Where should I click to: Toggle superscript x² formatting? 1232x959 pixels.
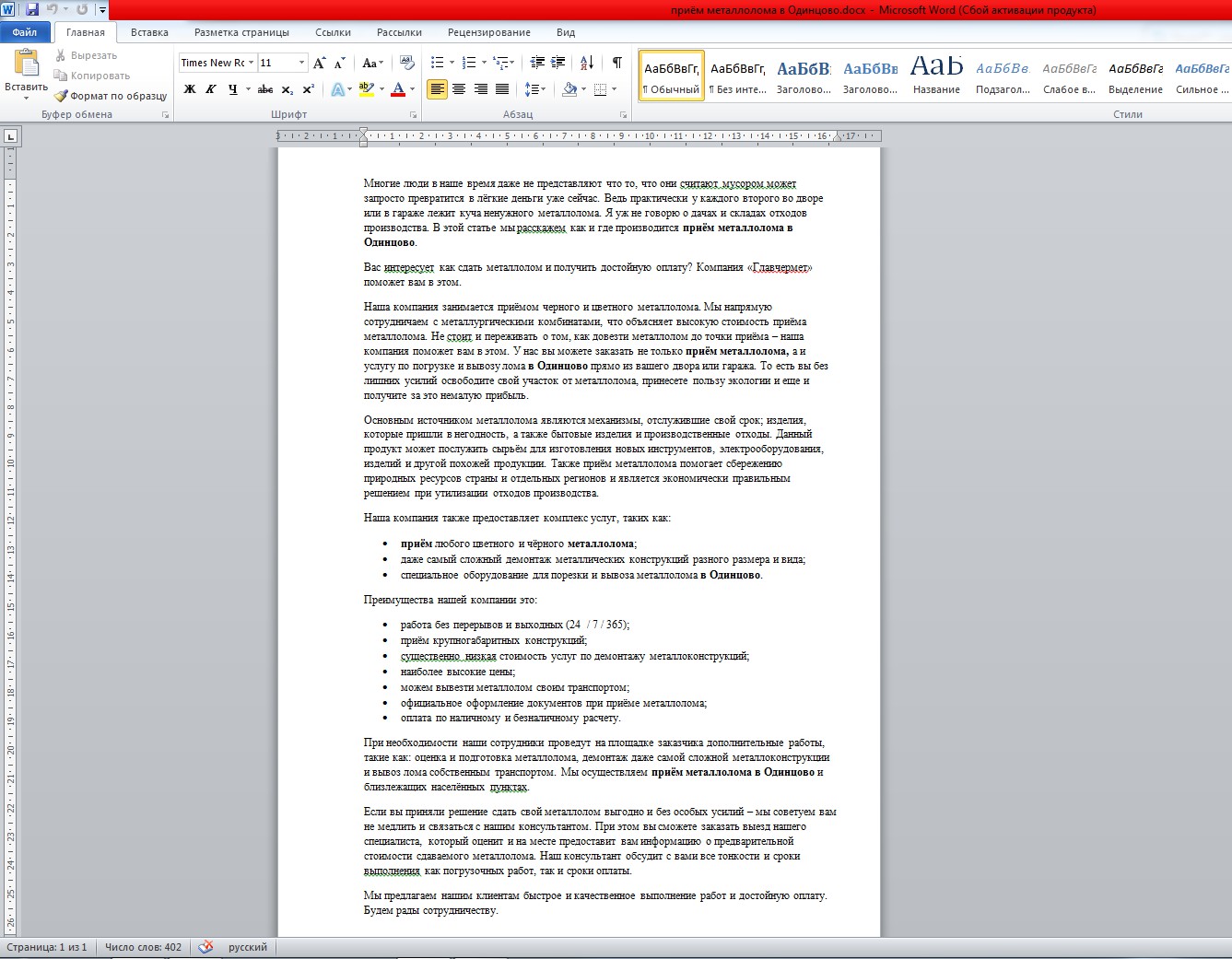308,89
